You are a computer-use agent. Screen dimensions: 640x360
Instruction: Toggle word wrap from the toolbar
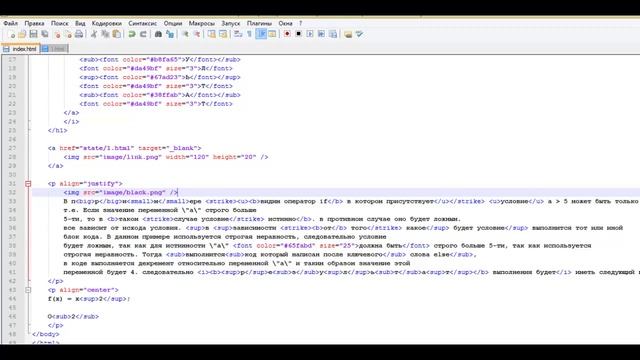(238, 34)
